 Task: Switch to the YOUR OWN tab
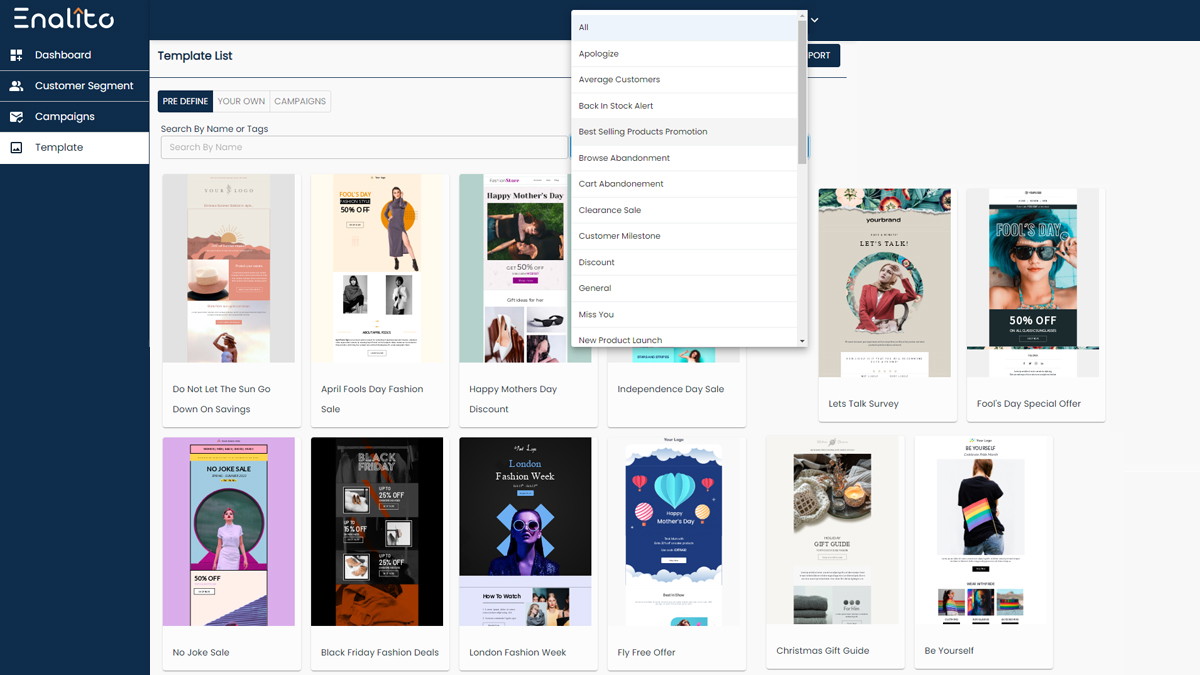click(242, 101)
